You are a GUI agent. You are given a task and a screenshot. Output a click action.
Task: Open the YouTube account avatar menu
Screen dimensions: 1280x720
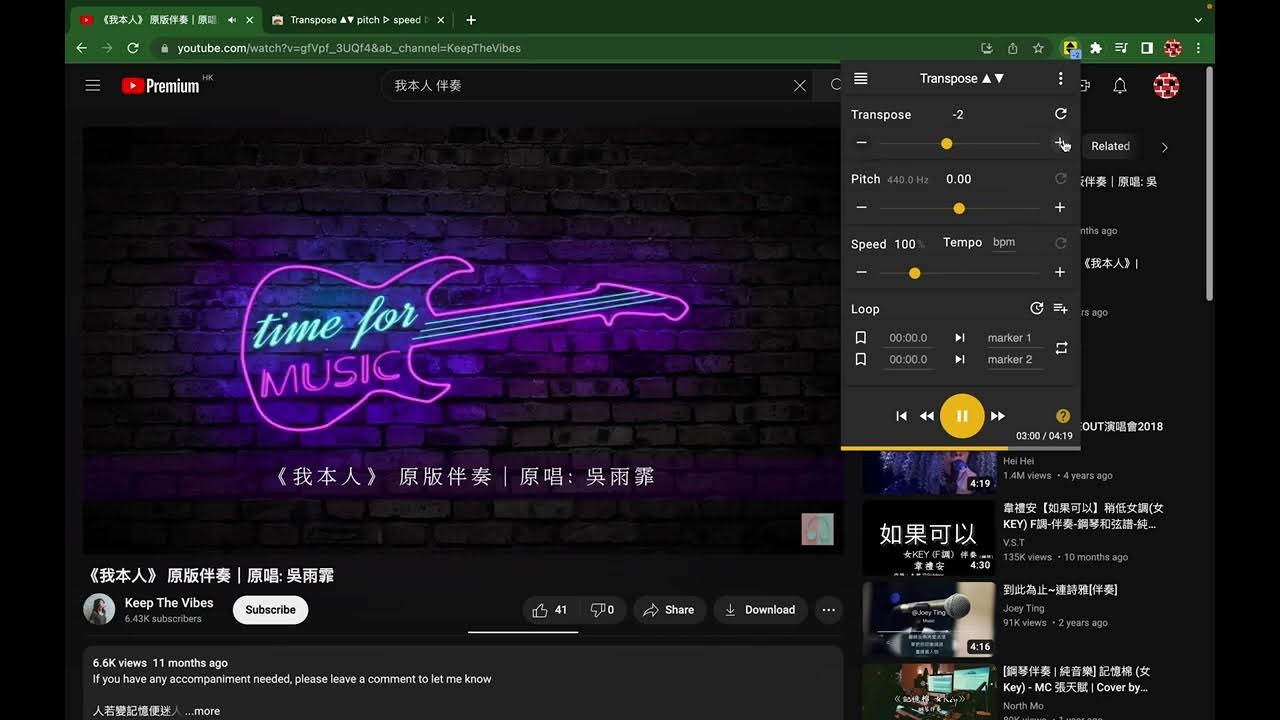(x=1166, y=86)
